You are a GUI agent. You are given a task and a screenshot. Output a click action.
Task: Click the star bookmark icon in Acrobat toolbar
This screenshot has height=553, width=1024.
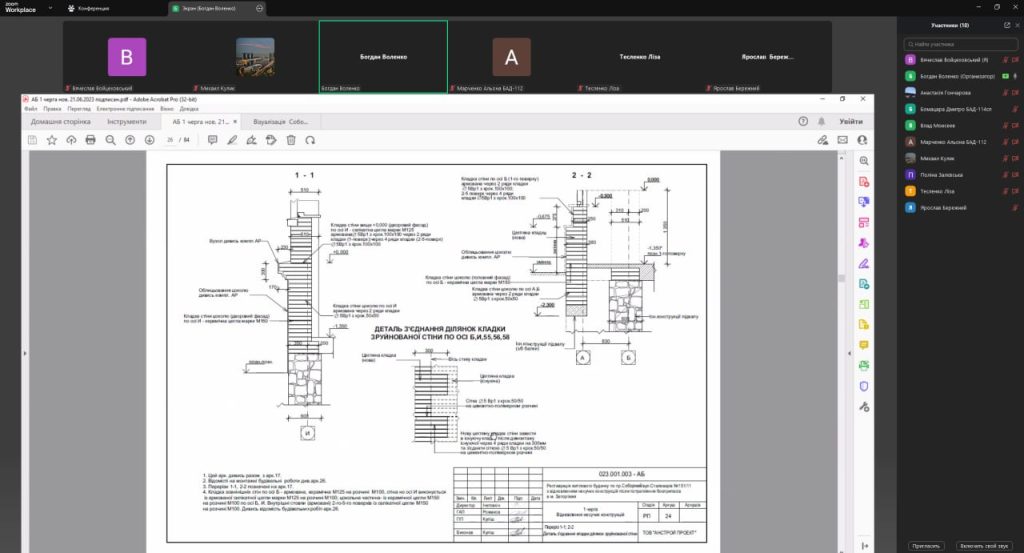[x=51, y=140]
